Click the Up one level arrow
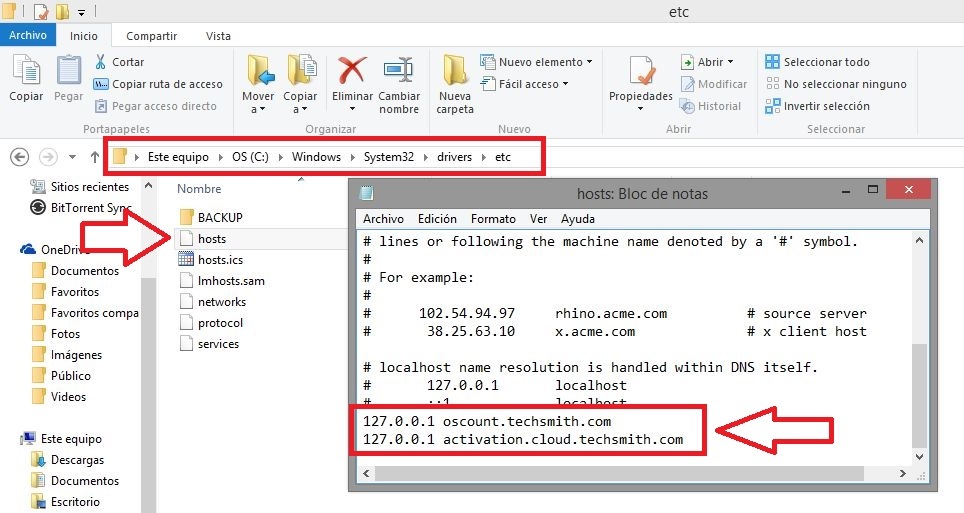The height and width of the screenshot is (513, 964). pos(95,157)
